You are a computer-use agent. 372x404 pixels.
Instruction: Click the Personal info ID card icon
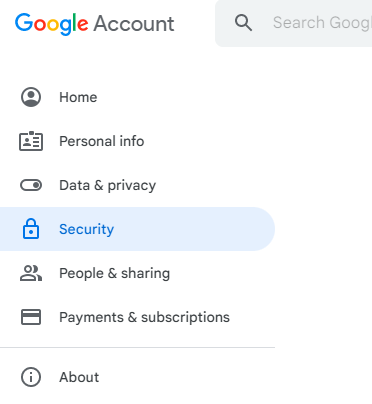31,141
